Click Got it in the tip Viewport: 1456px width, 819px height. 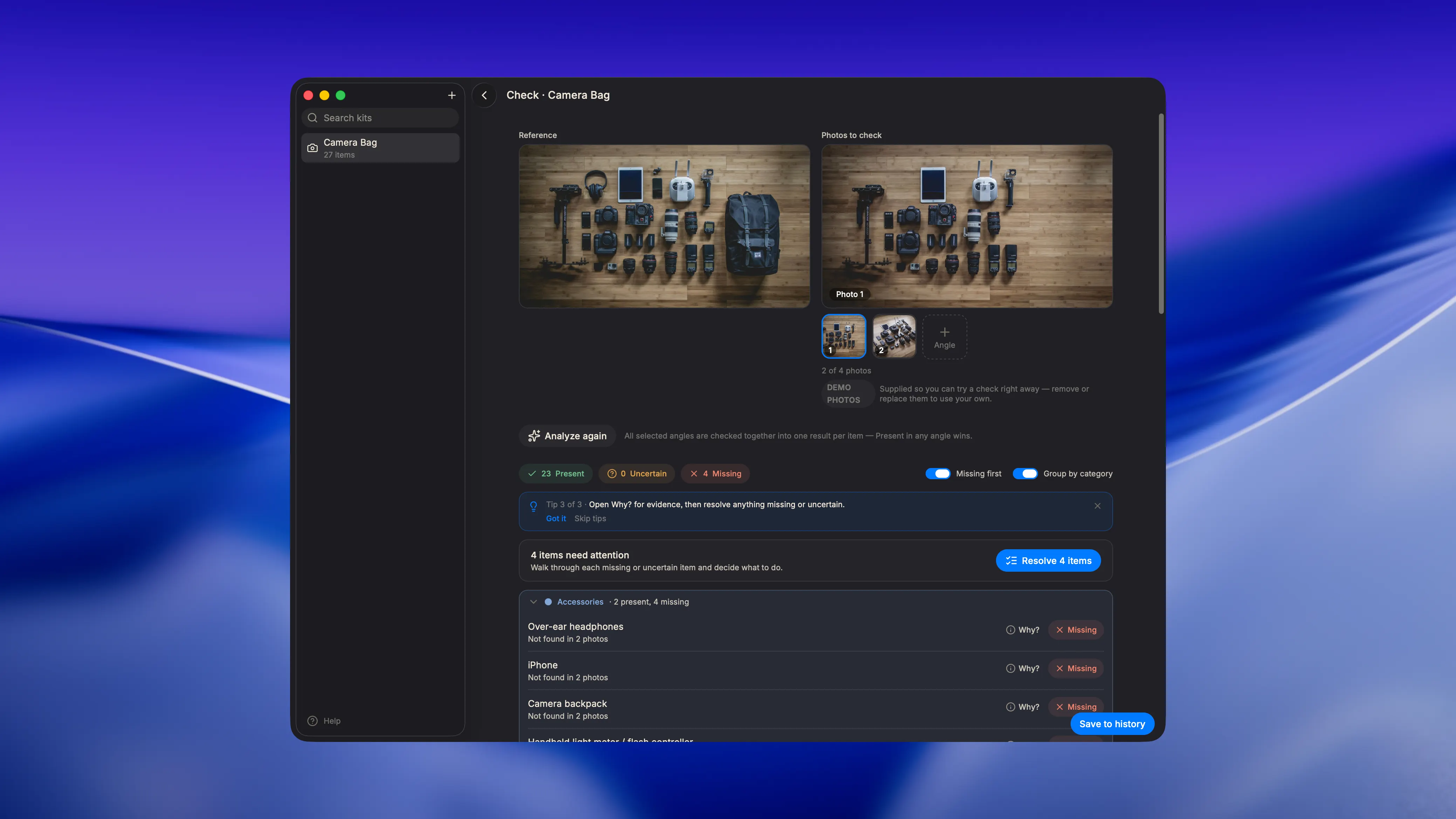tap(556, 518)
